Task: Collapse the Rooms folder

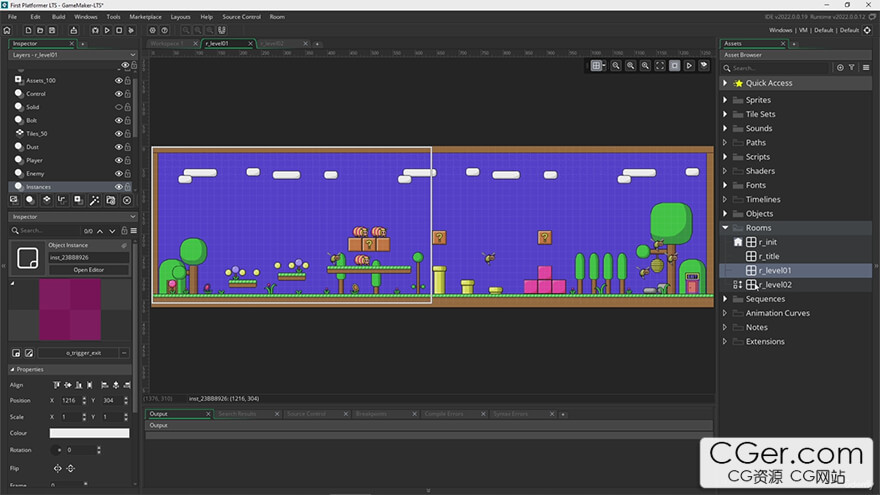Action: [725, 228]
